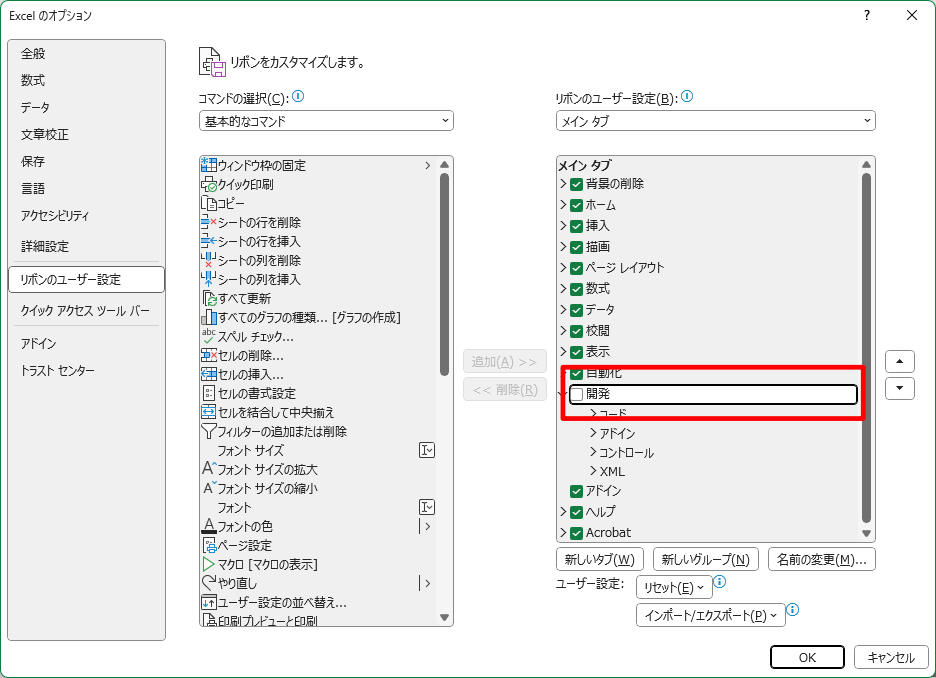Screen dimensions: 936x678
Task: Click the info icon beside コマンドの選択
Action: pos(298,97)
